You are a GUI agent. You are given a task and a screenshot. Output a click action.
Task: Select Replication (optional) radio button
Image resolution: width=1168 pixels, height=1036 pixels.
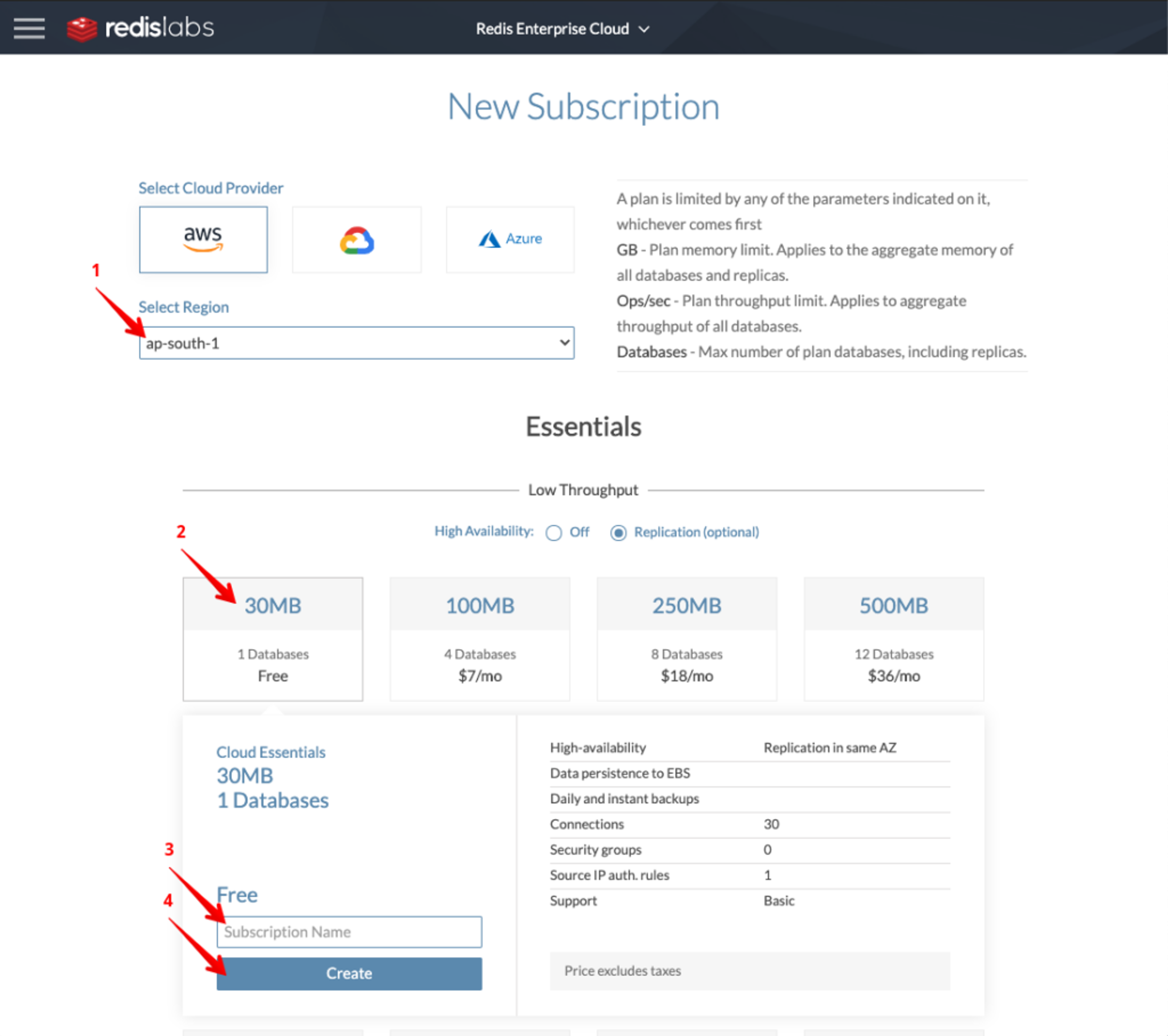(x=618, y=533)
